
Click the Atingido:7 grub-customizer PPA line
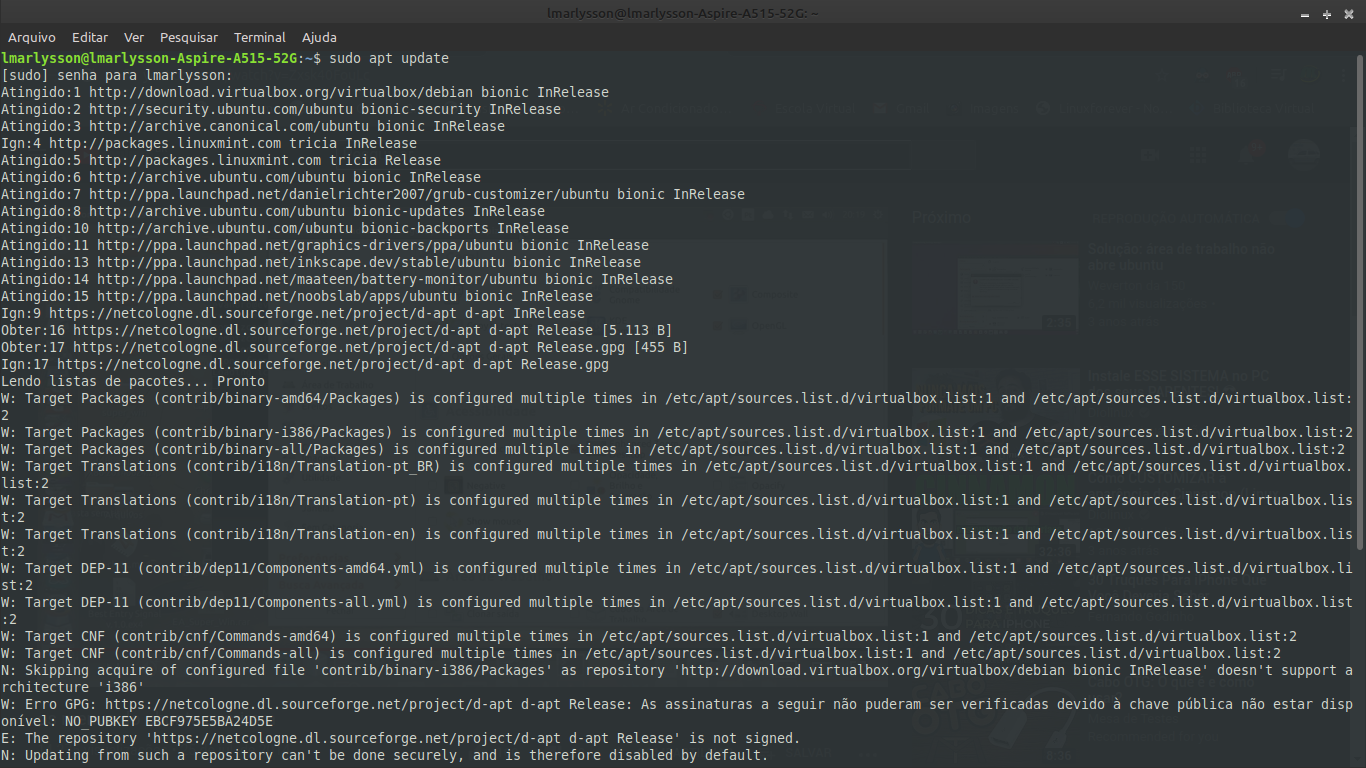[x=373, y=194]
